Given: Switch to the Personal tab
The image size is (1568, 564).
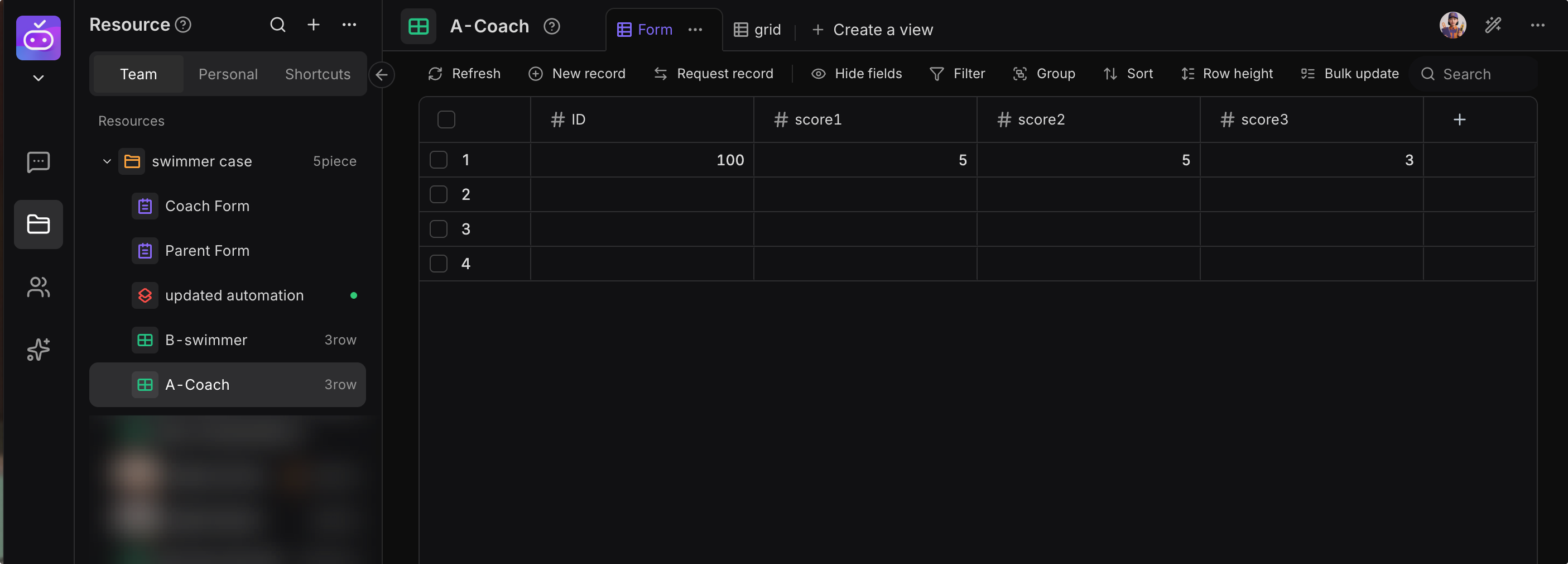Looking at the screenshot, I should click(228, 74).
